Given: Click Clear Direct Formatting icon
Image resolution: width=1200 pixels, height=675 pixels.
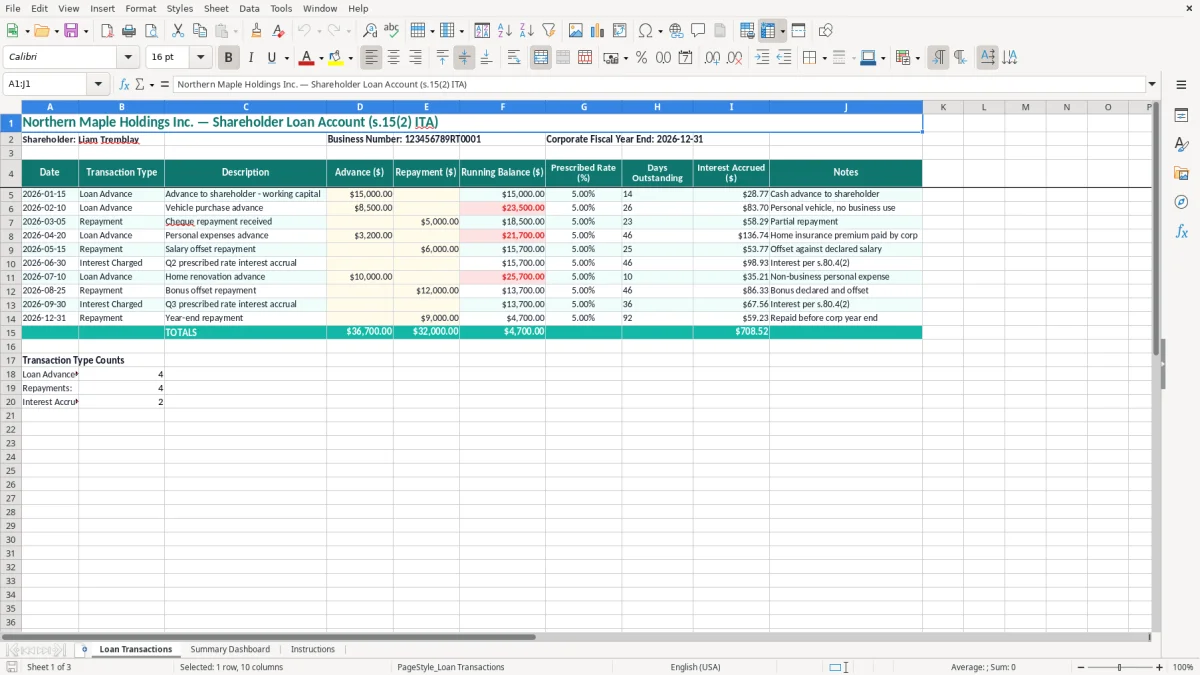Looking at the screenshot, I should point(278,31).
